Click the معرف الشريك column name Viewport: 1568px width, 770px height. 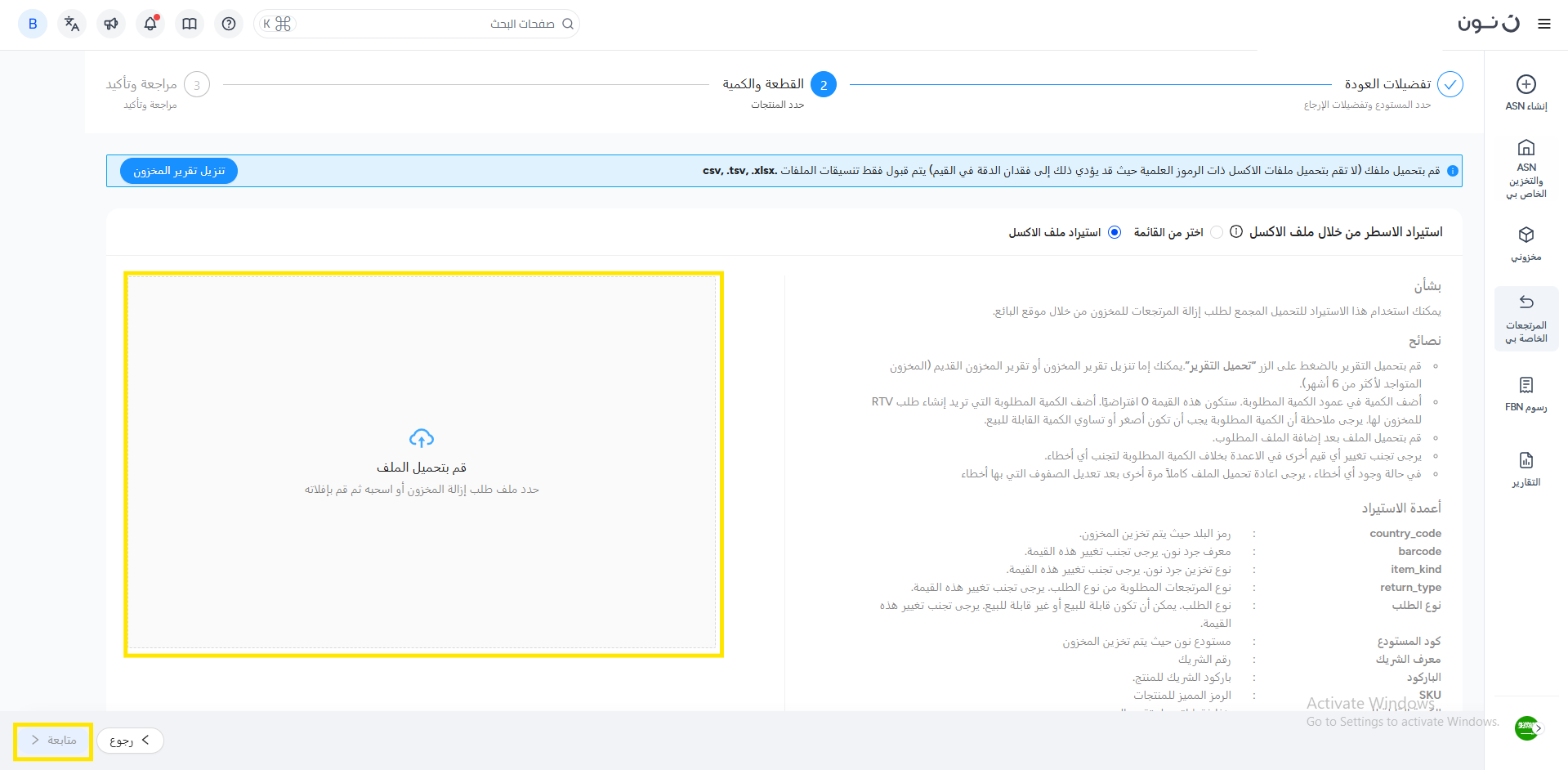[1409, 660]
